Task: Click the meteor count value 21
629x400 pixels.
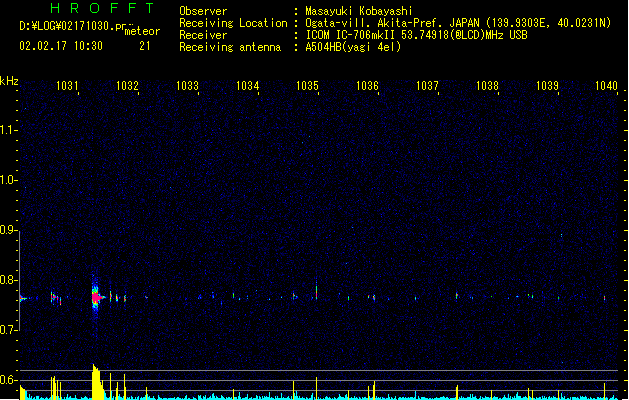Action: 145,46
